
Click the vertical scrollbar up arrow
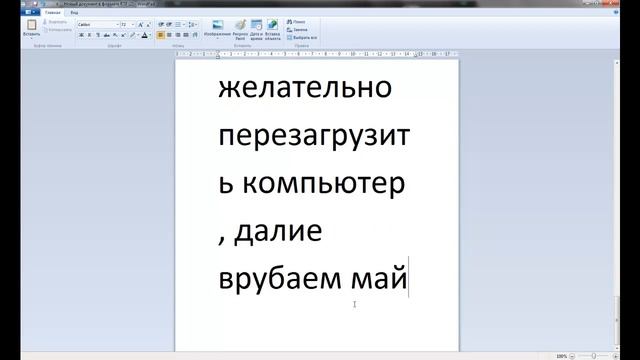click(617, 63)
